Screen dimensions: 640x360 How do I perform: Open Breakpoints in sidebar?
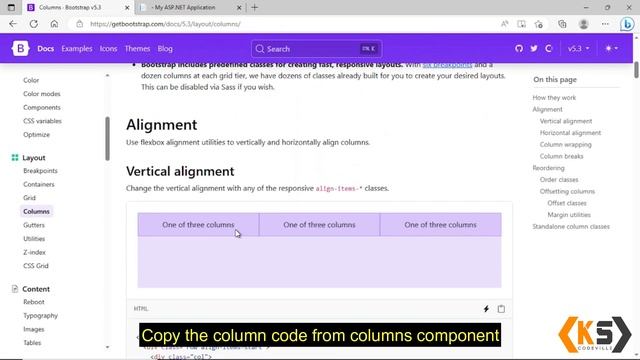(x=40, y=171)
